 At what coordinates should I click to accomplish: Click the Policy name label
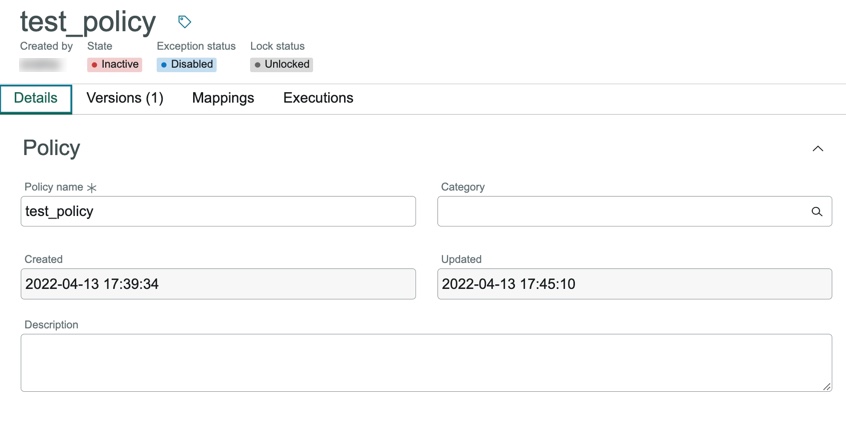point(53,187)
